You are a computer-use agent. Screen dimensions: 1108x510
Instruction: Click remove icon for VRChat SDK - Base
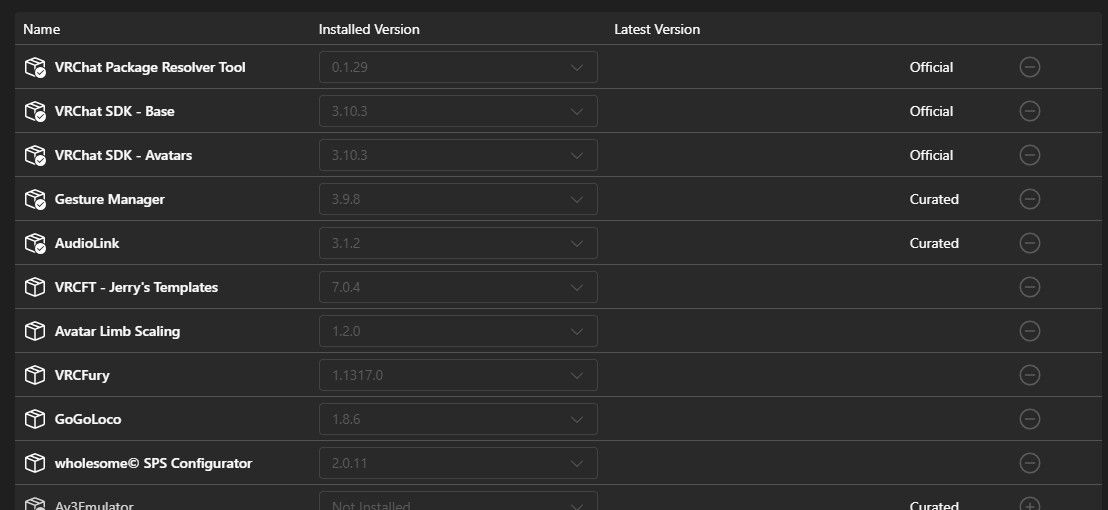point(1030,111)
